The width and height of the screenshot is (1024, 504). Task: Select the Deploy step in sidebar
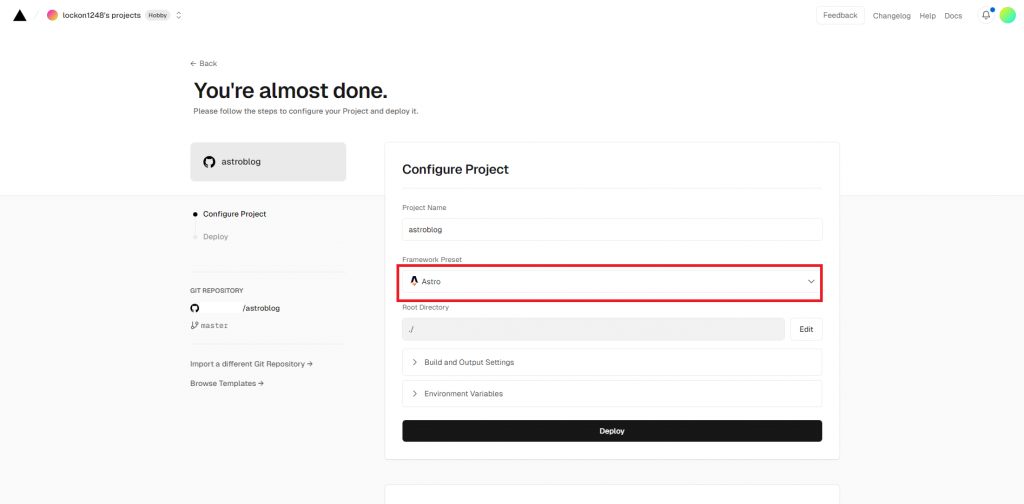[x=216, y=237]
